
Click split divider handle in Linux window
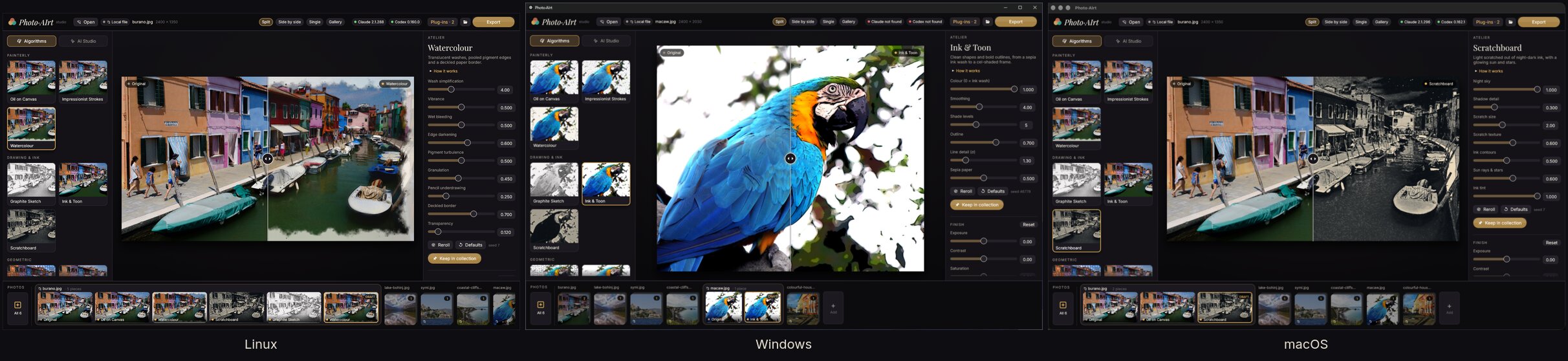pos(268,159)
